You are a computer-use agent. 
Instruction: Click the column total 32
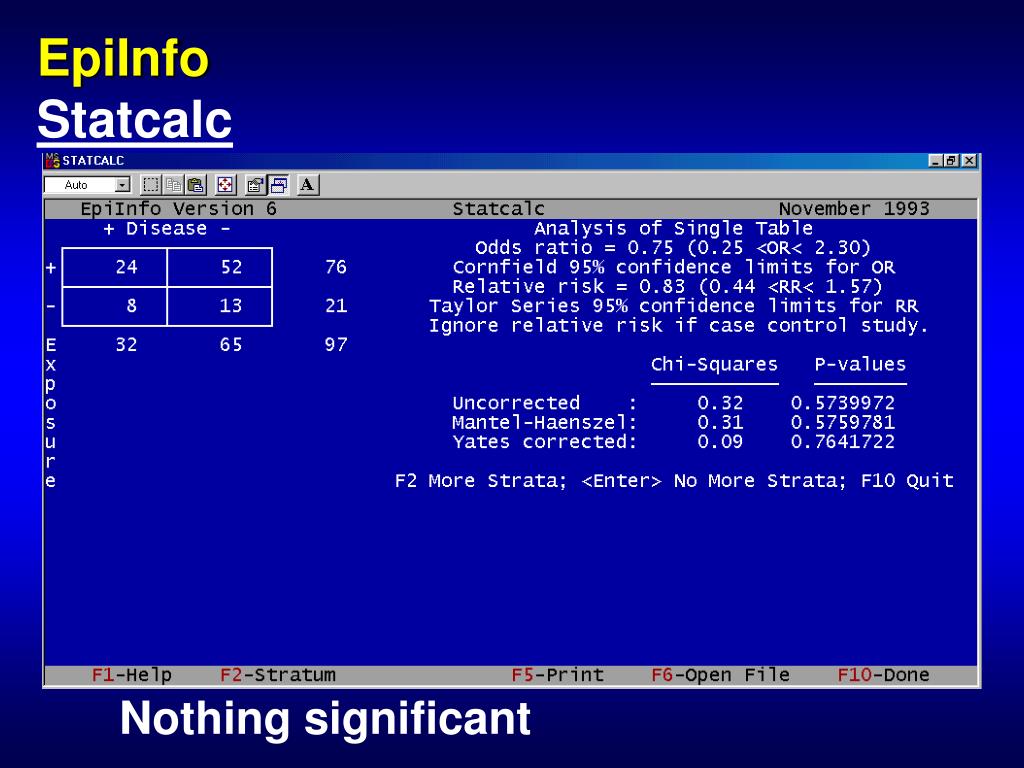(127, 345)
